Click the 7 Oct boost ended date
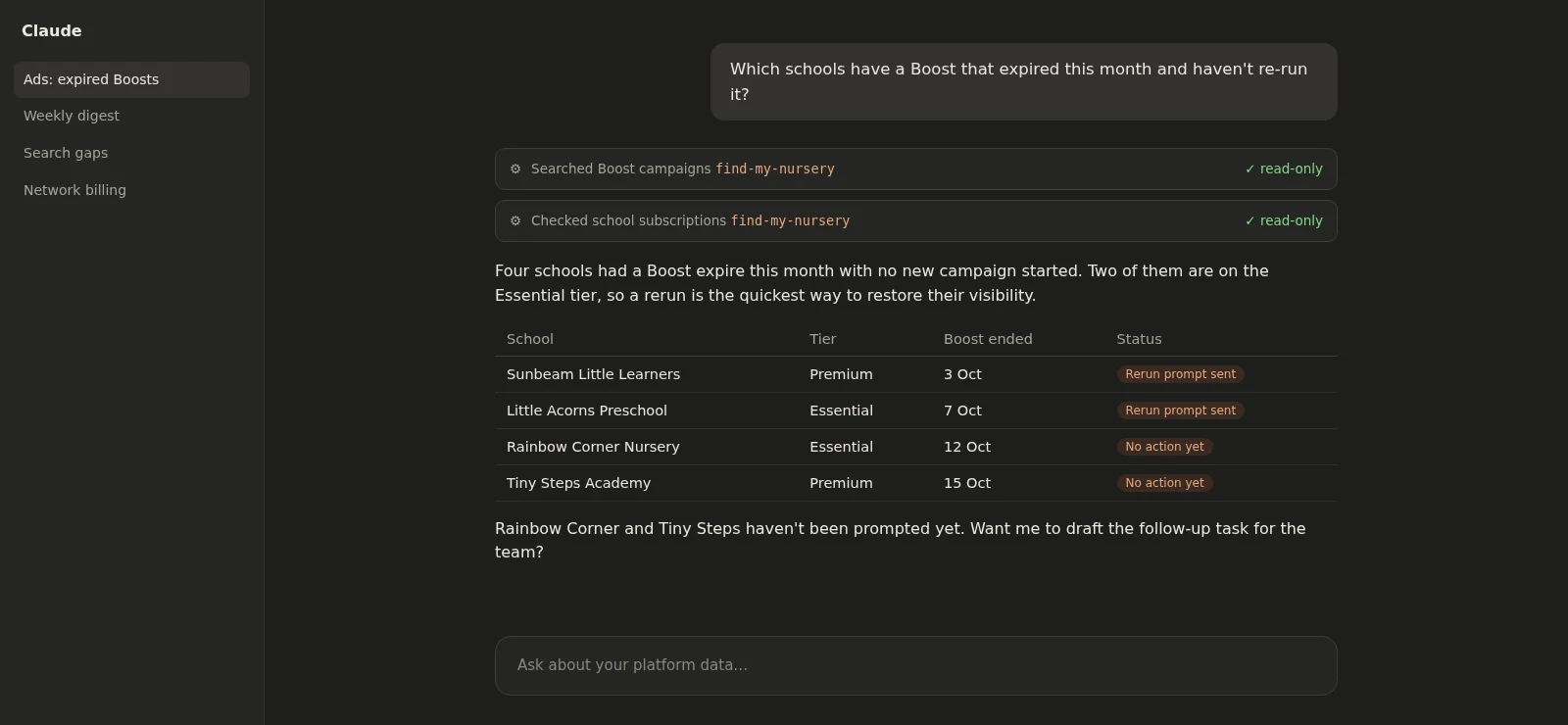The width and height of the screenshot is (1568, 725). tap(962, 411)
